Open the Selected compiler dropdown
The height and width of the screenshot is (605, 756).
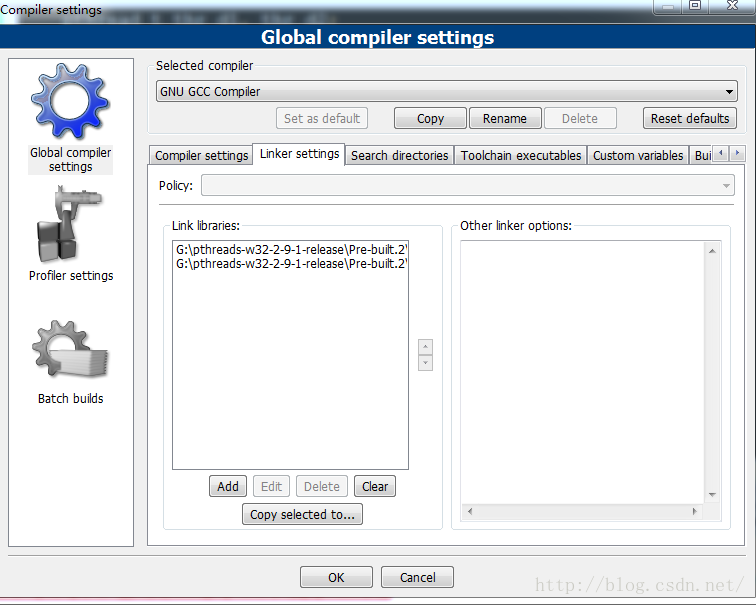446,91
